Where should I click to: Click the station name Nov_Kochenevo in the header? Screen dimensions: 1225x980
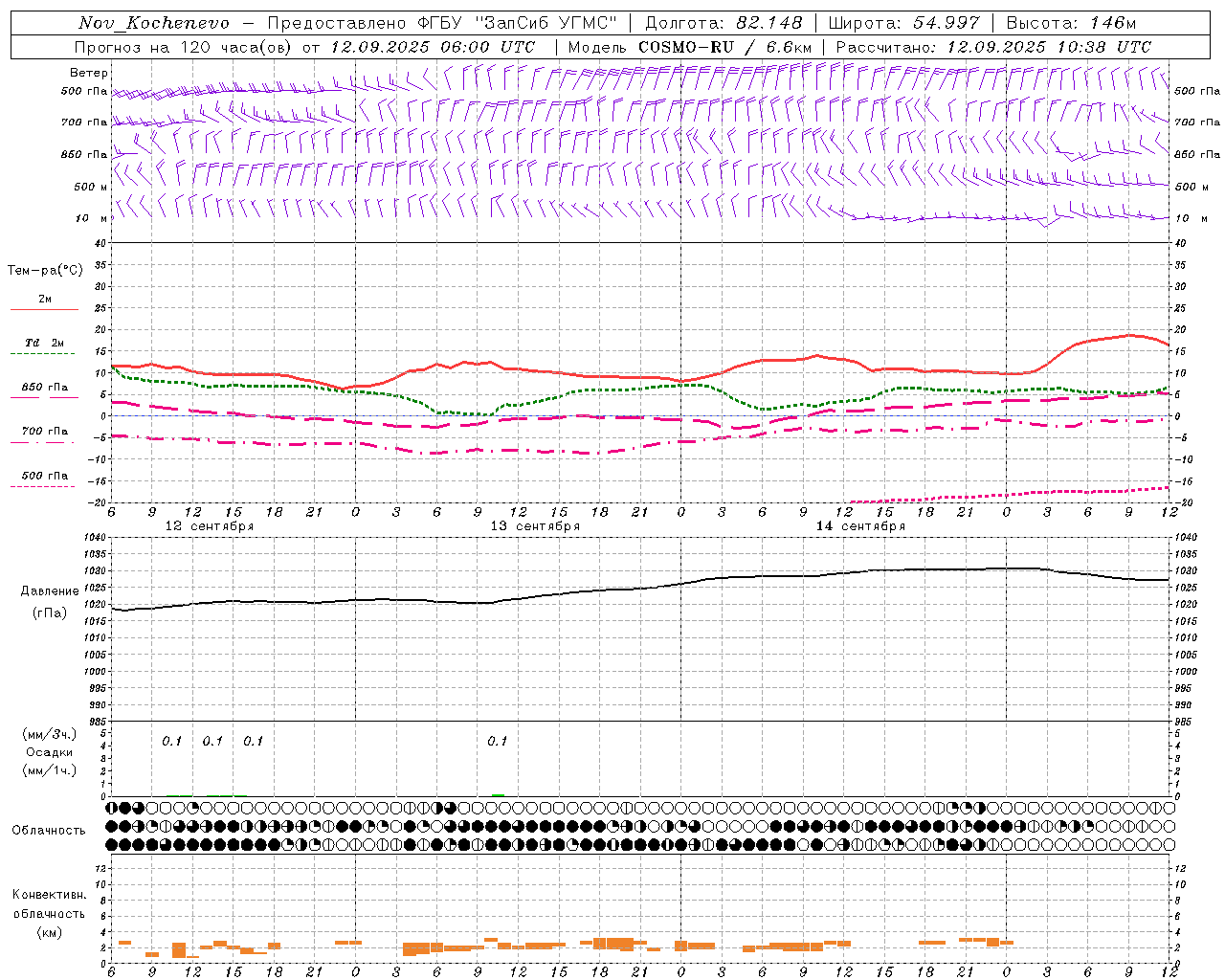tap(154, 23)
